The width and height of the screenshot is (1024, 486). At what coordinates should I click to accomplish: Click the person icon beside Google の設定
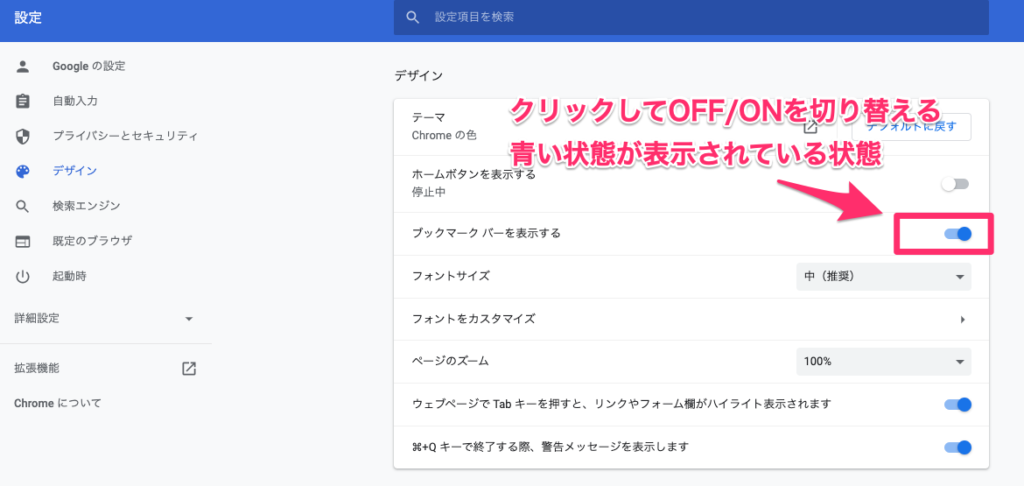pos(23,66)
